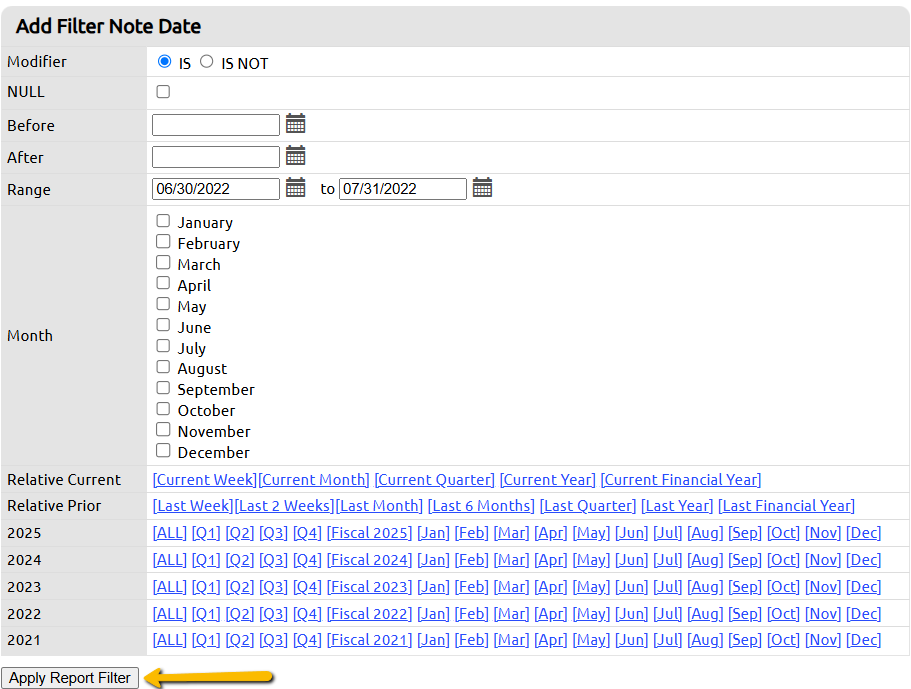Check the December month box
Viewport: 911px width, 689px height.
tap(163, 451)
